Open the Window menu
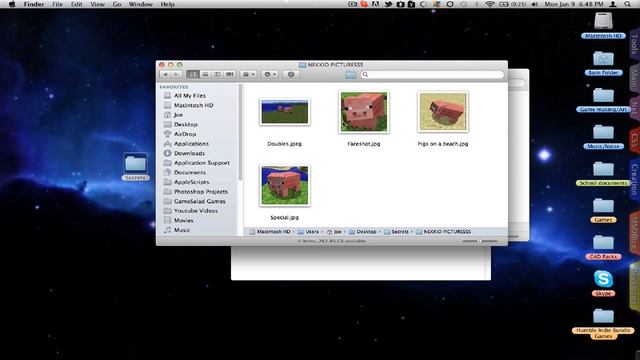 141,4
